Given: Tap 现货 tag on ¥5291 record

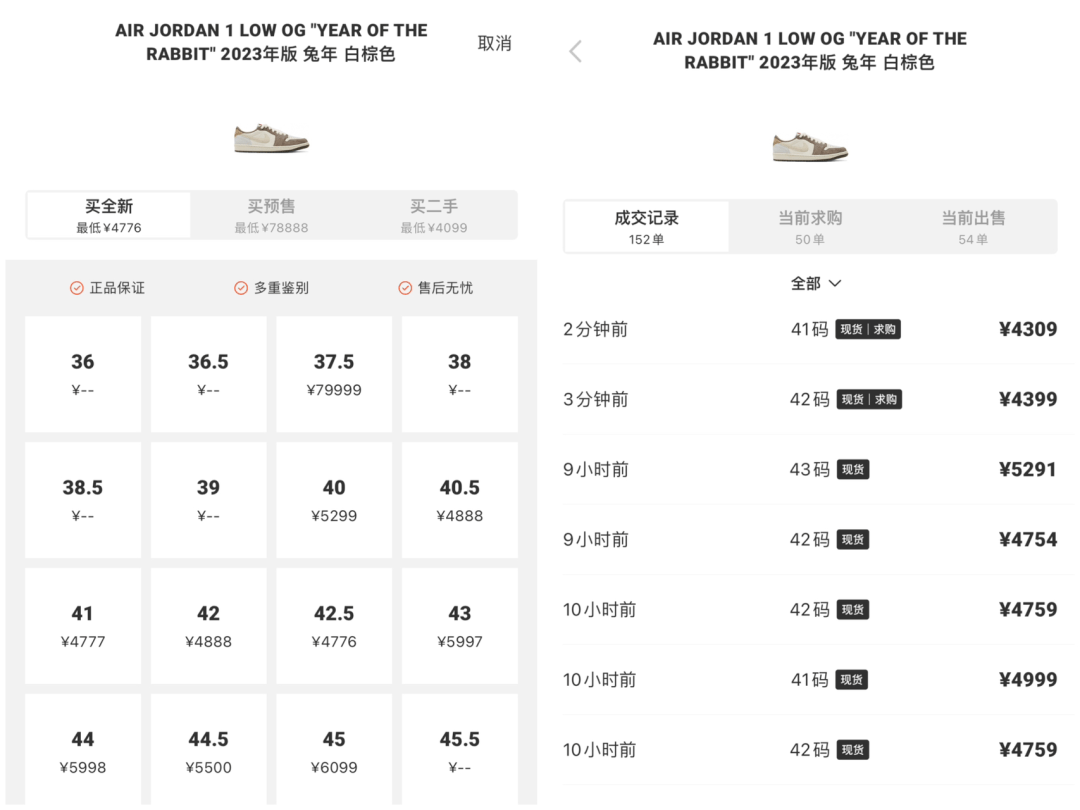Looking at the screenshot, I should click(853, 470).
